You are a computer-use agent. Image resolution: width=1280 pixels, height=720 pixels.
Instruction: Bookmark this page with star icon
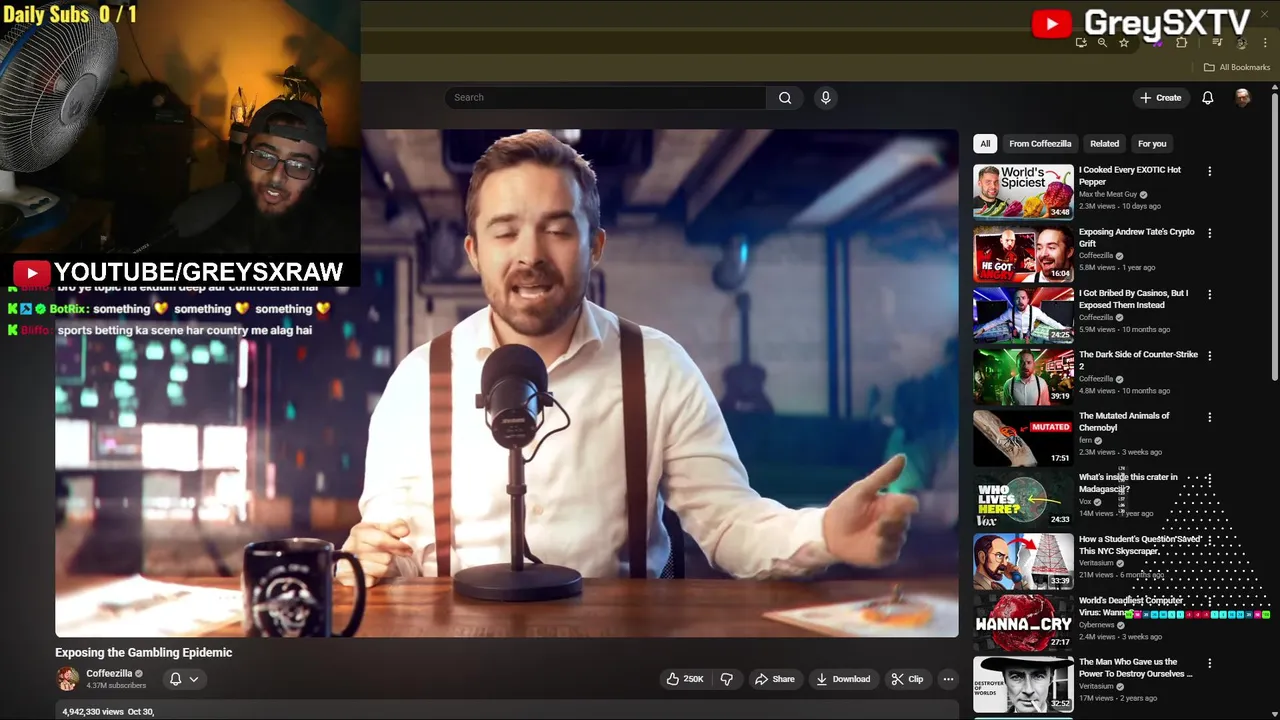tap(1124, 43)
